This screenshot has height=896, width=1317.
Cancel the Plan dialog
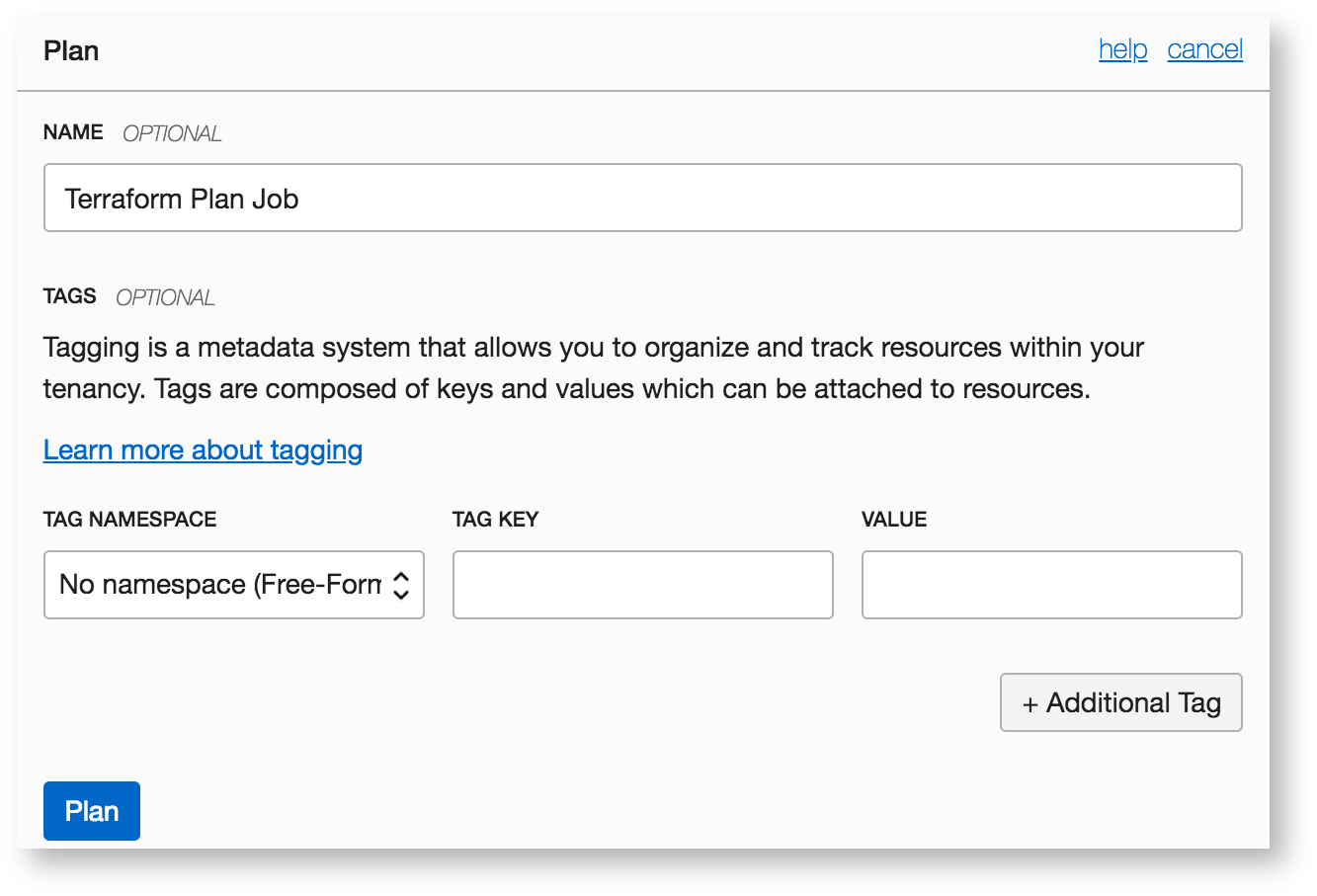pyautogui.click(x=1204, y=49)
